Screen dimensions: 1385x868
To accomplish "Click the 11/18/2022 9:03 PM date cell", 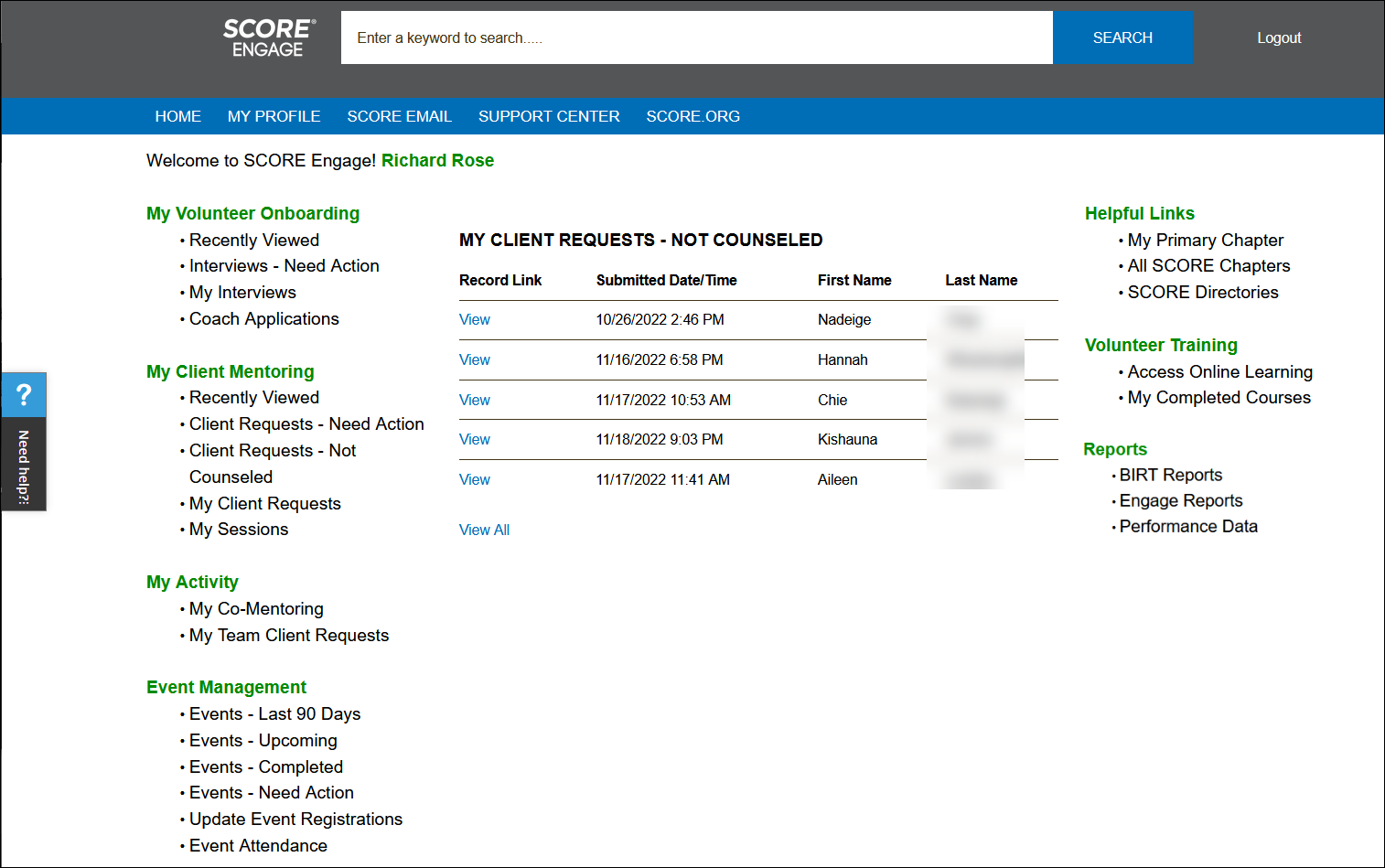I will pyautogui.click(x=660, y=439).
